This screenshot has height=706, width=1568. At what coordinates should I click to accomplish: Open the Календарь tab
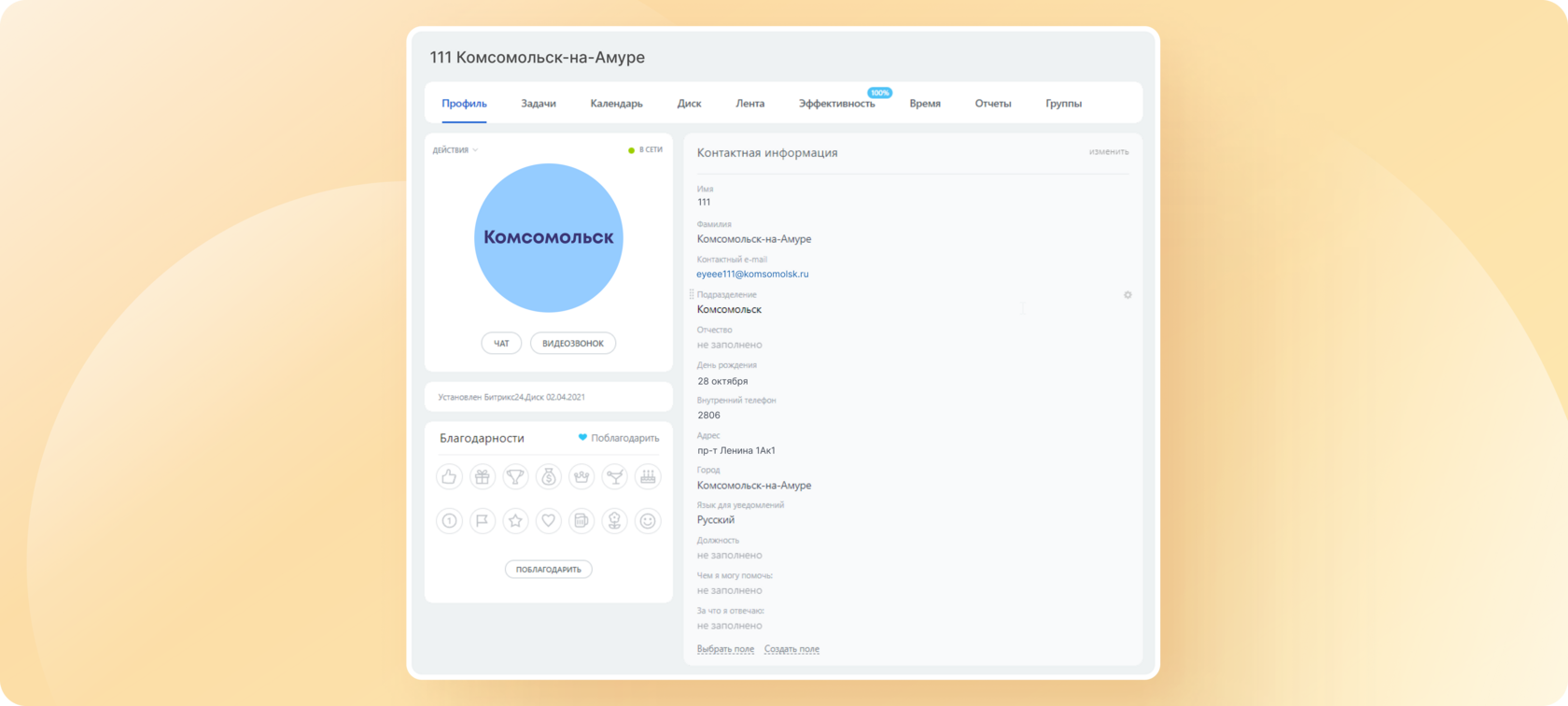pos(616,104)
